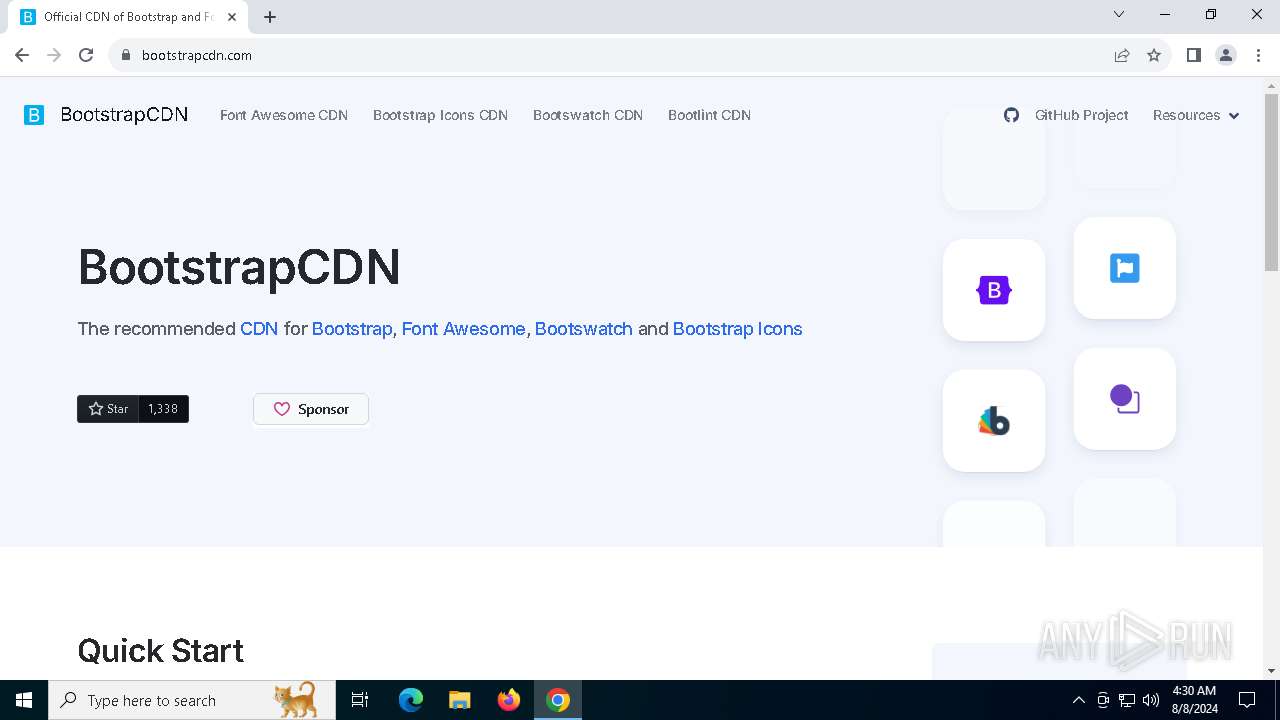1280x720 pixels.
Task: Follow the Font Awesome link in tagline
Action: 463,329
